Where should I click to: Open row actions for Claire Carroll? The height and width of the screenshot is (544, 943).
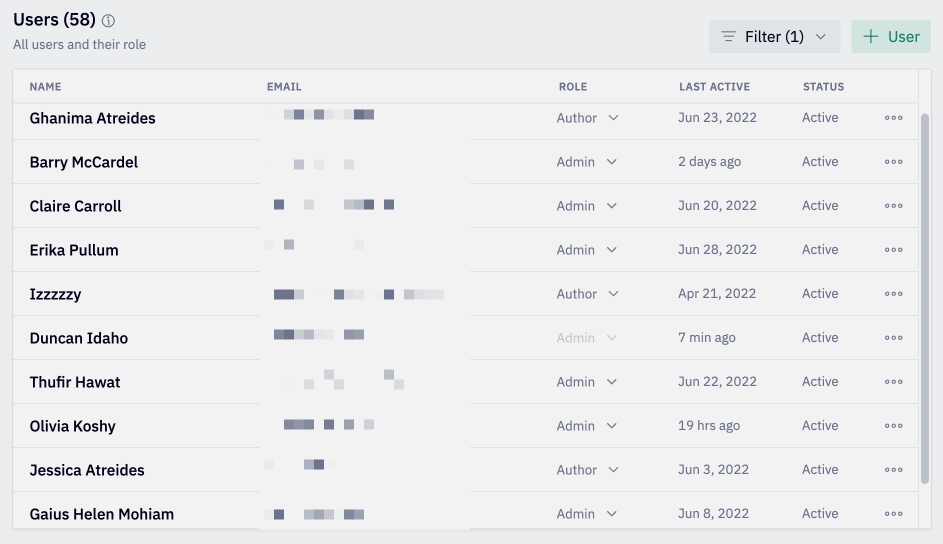pyautogui.click(x=893, y=206)
